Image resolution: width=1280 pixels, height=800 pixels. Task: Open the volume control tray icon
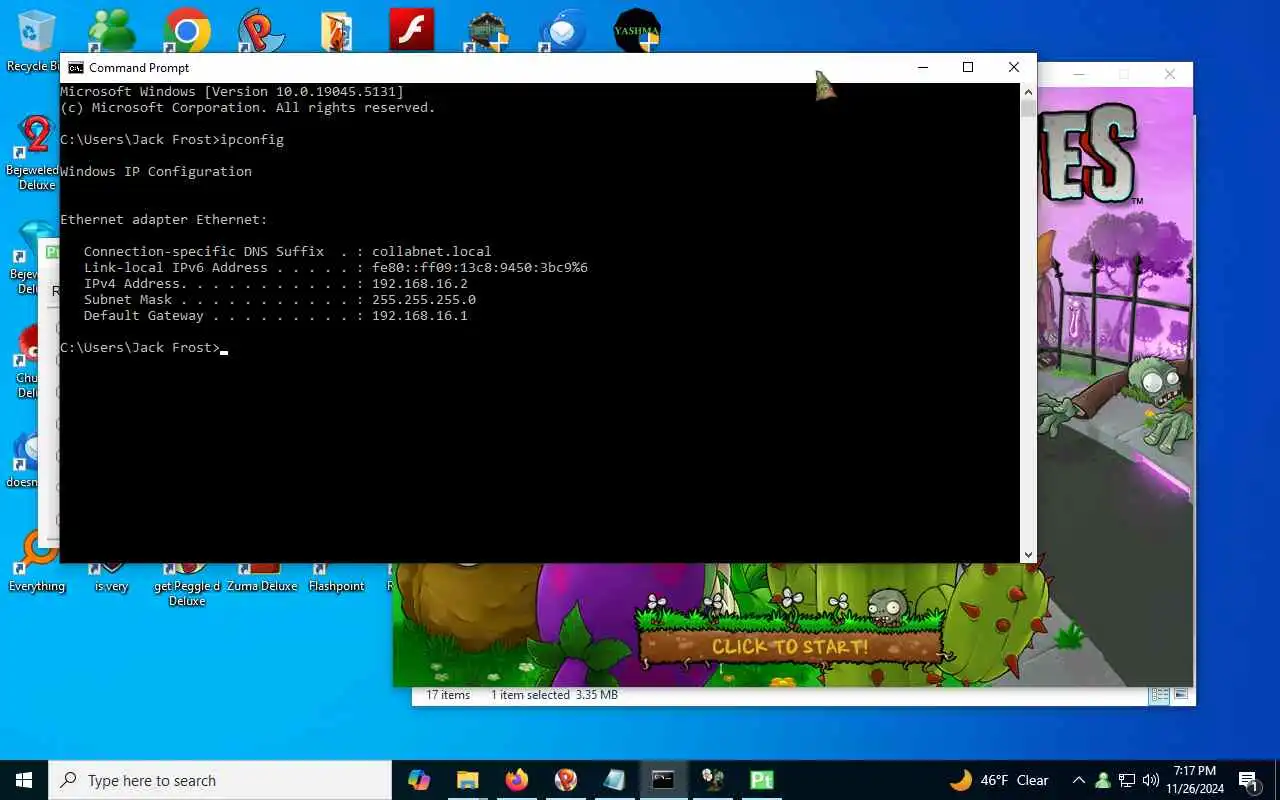pos(1151,780)
